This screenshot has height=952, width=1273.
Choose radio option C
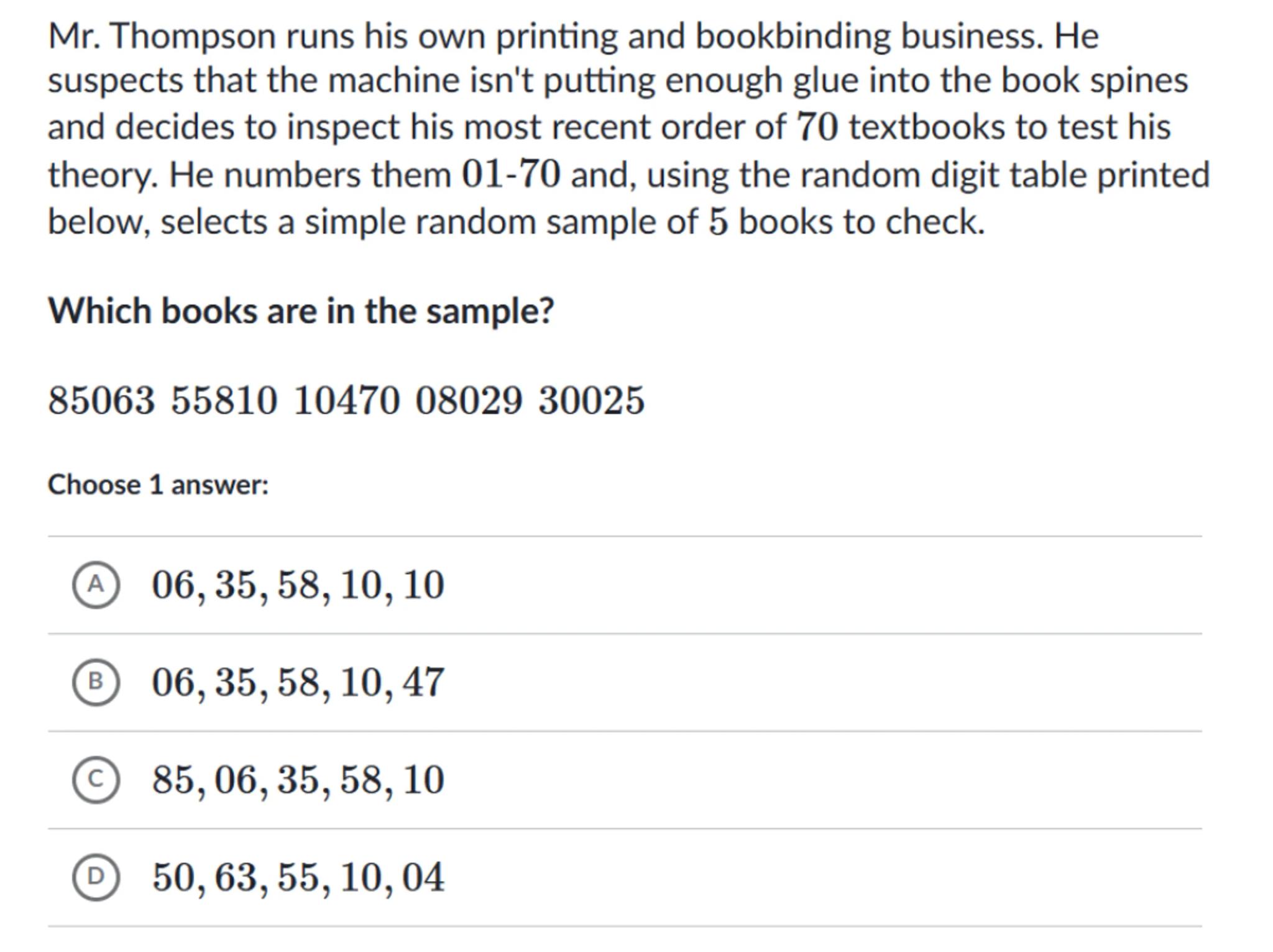(x=95, y=779)
